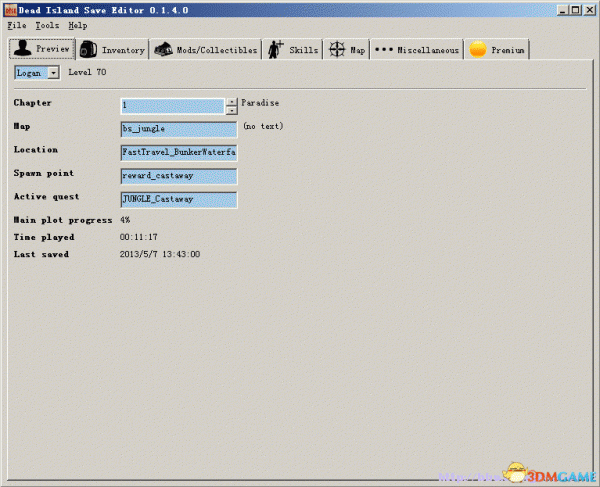Click the Skills figure icon
The image size is (600, 487).
coord(276,49)
